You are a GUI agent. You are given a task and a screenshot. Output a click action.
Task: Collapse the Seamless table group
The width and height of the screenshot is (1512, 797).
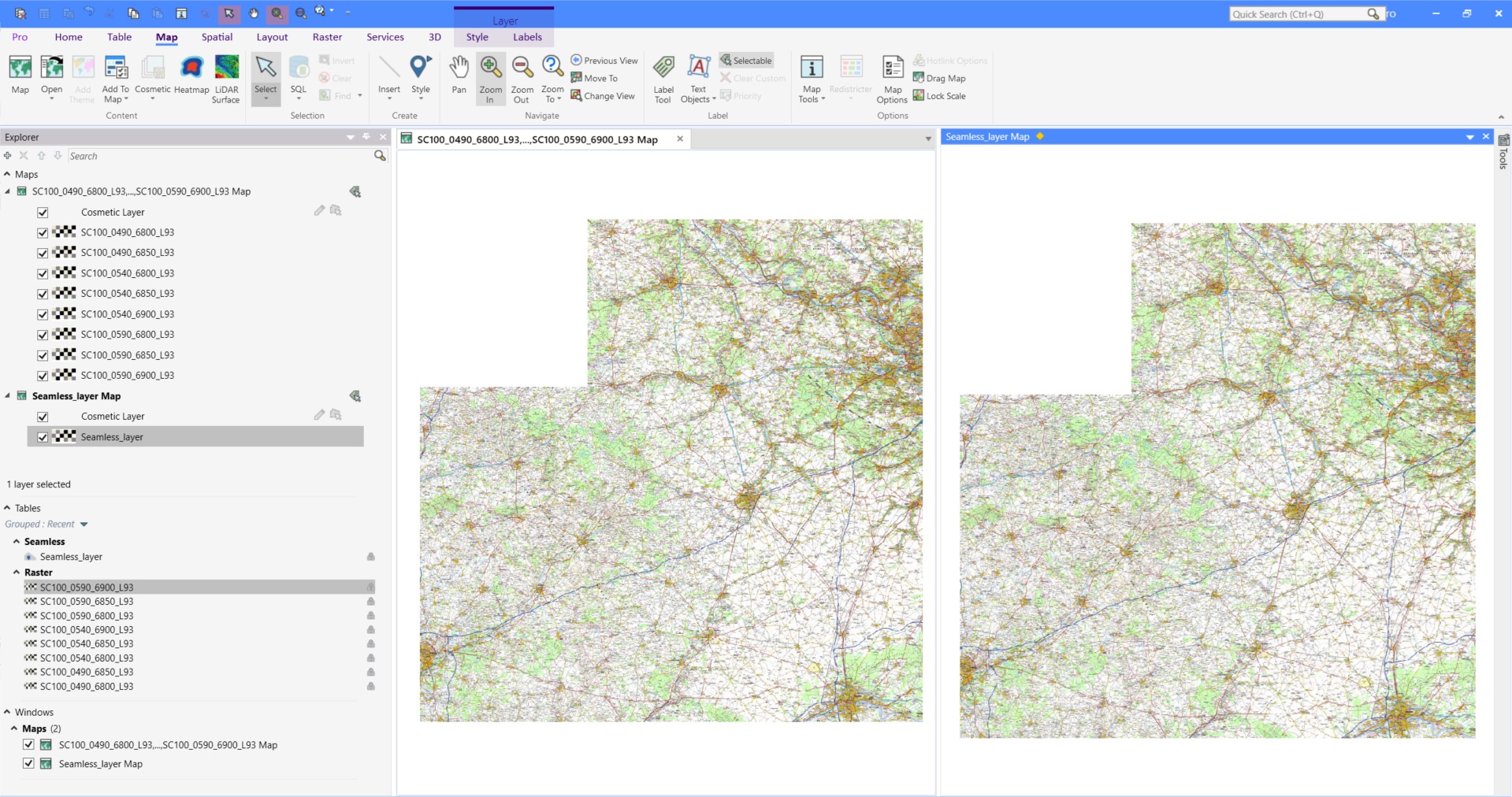17,542
